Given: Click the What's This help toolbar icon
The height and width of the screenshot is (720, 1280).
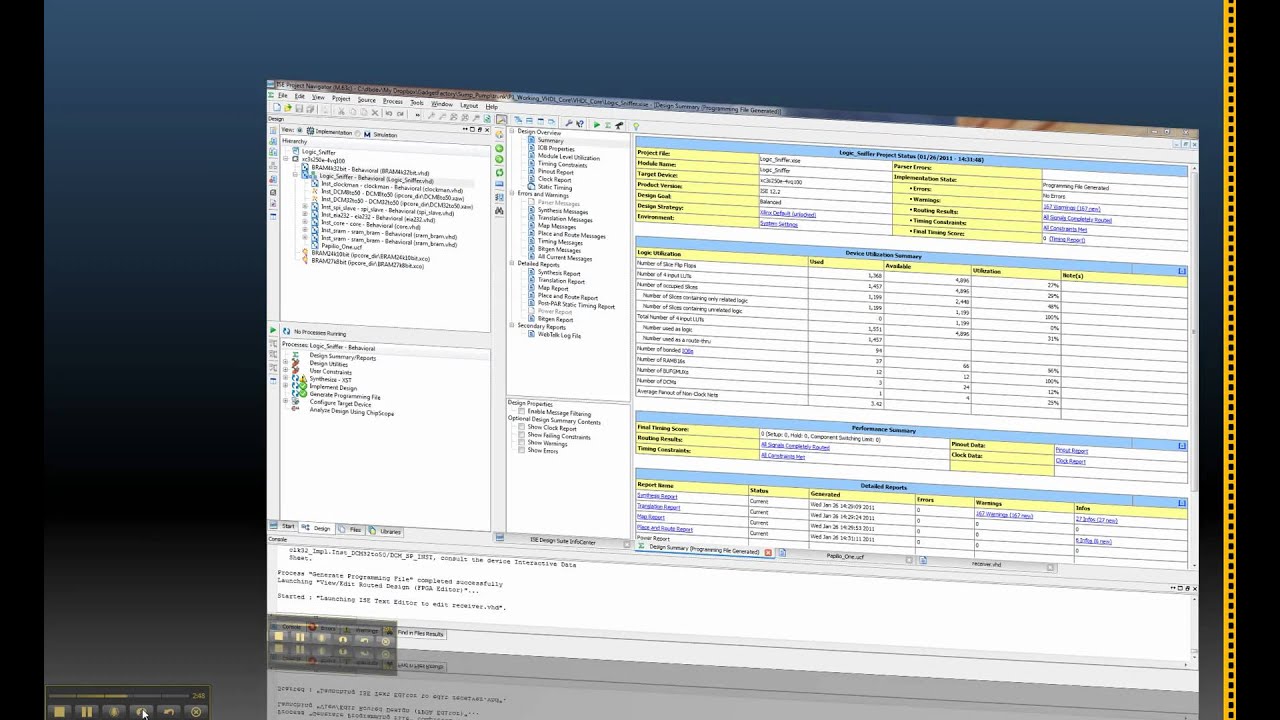Looking at the screenshot, I should pos(580,124).
